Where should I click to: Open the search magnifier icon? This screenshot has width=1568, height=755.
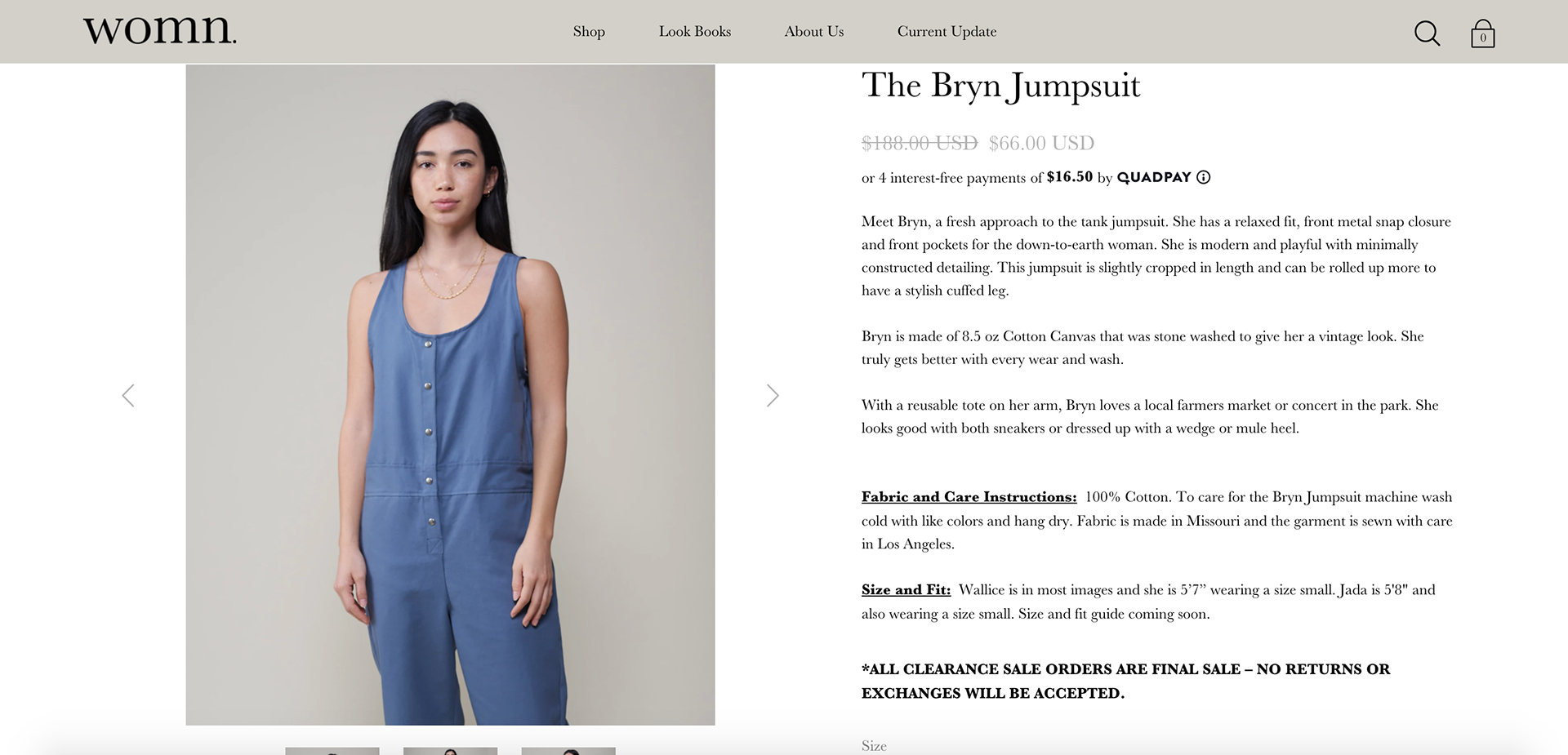point(1427,33)
